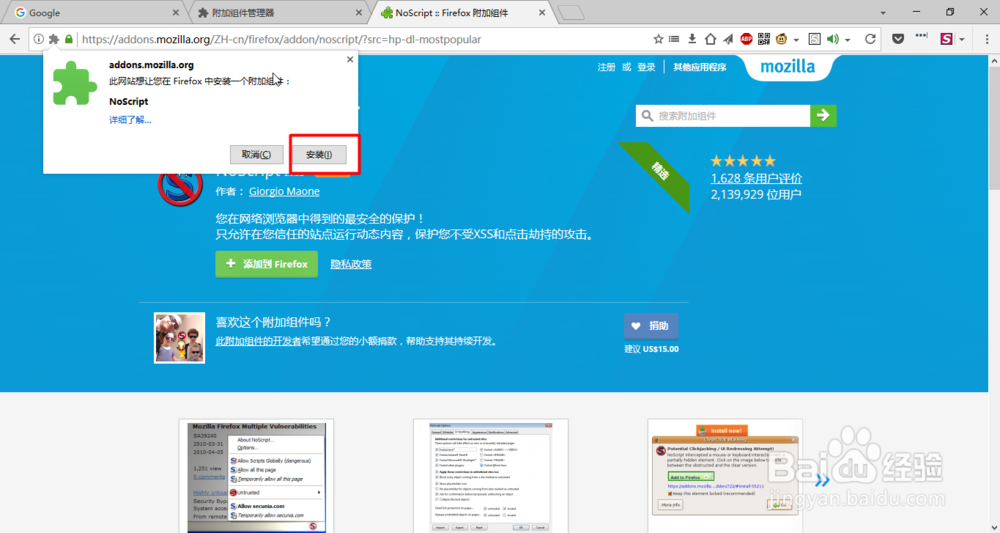Focus the 搜索附加组件 search field

click(723, 115)
